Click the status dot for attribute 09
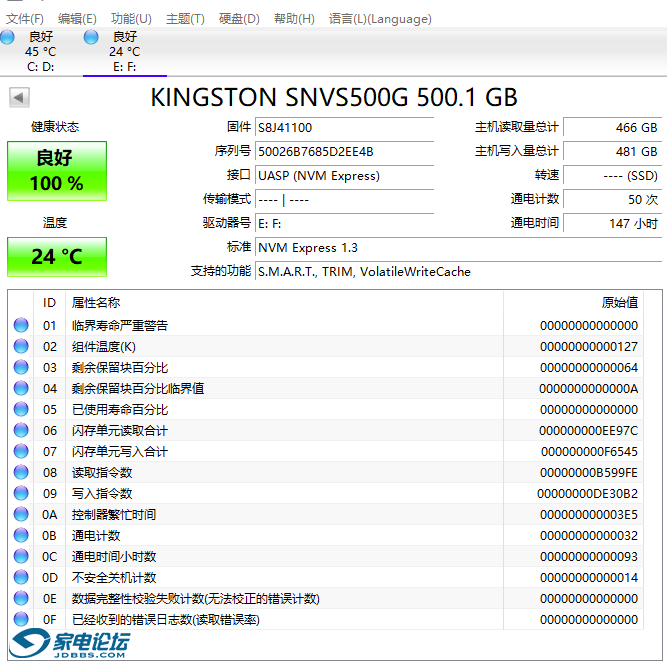Screen dimensions: 667x669 point(21,493)
